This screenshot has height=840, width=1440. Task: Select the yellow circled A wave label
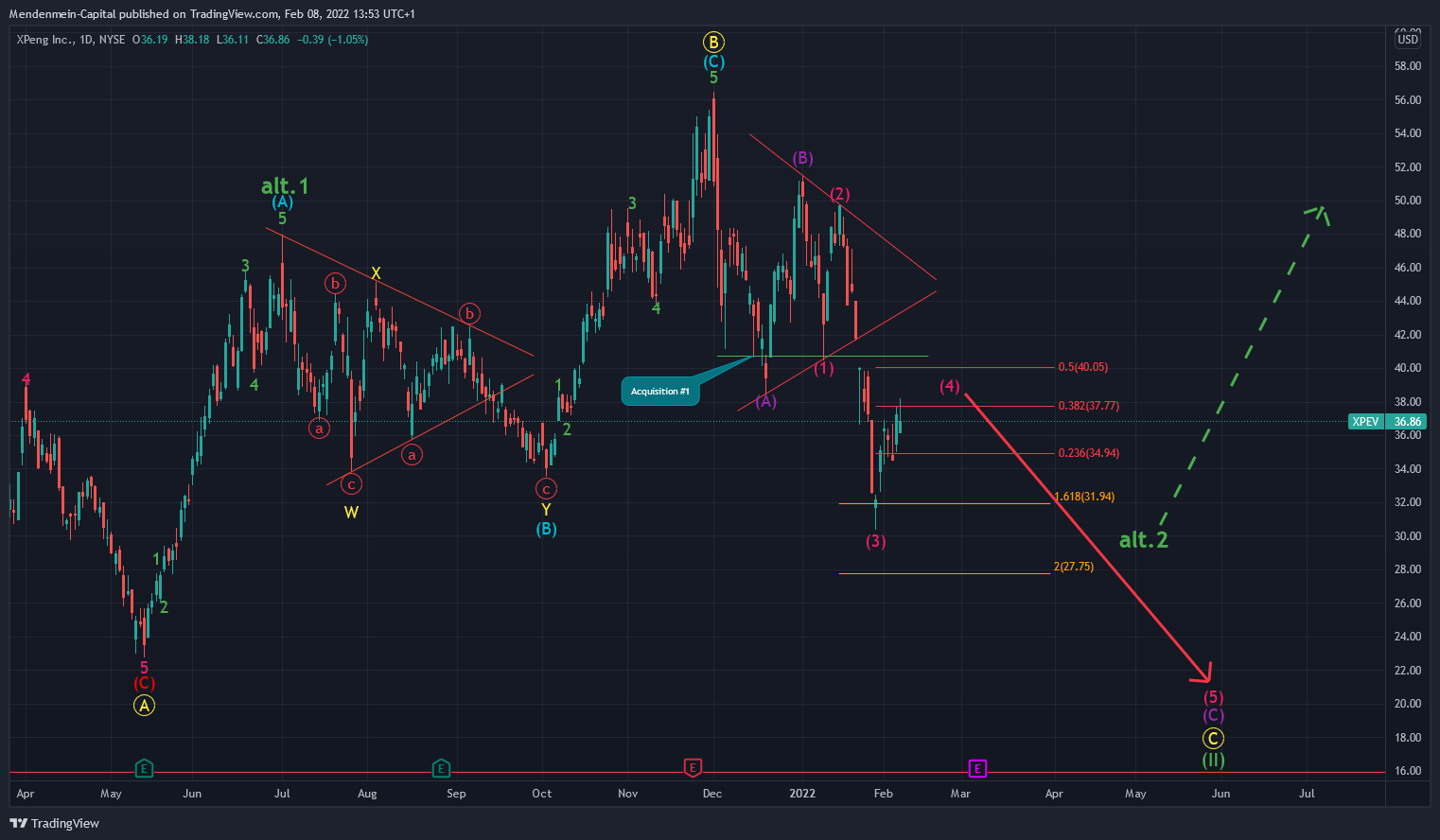point(143,706)
